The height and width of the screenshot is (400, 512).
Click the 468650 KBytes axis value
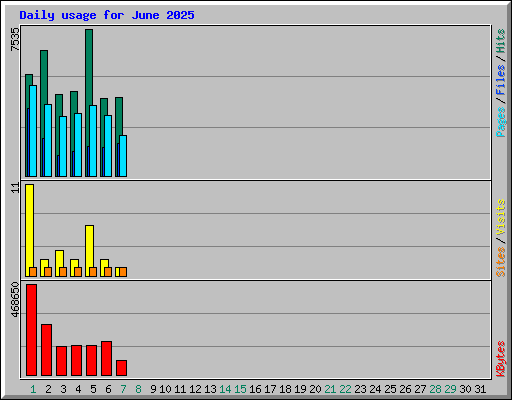tap(15, 300)
